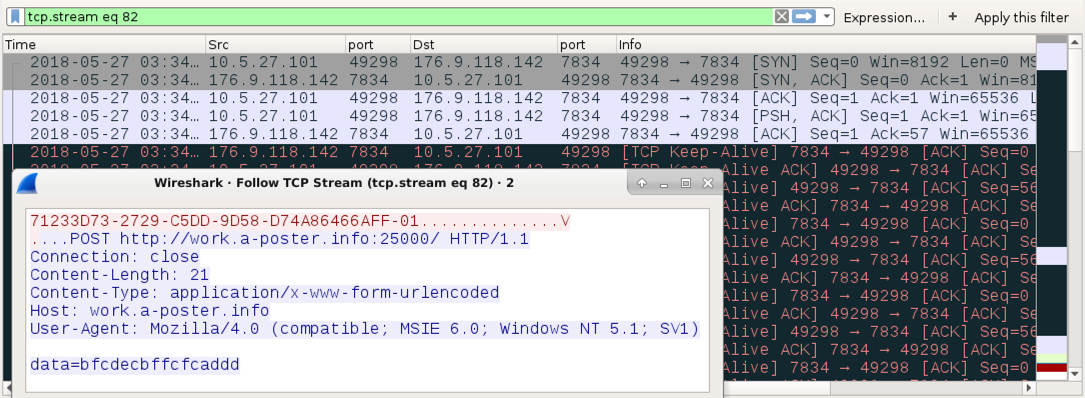Sort packets by the Src column header
1085x398 pixels.
tap(275, 44)
